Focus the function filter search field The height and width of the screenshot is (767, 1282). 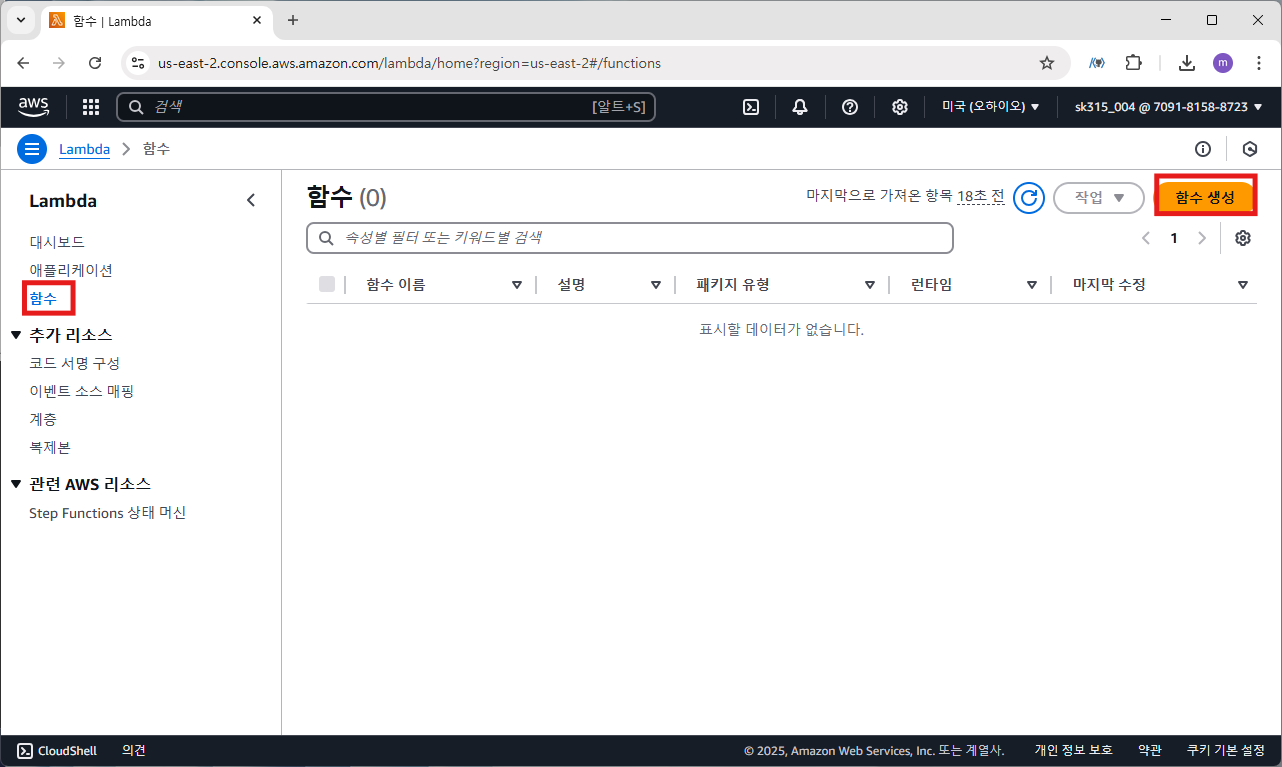(630, 238)
